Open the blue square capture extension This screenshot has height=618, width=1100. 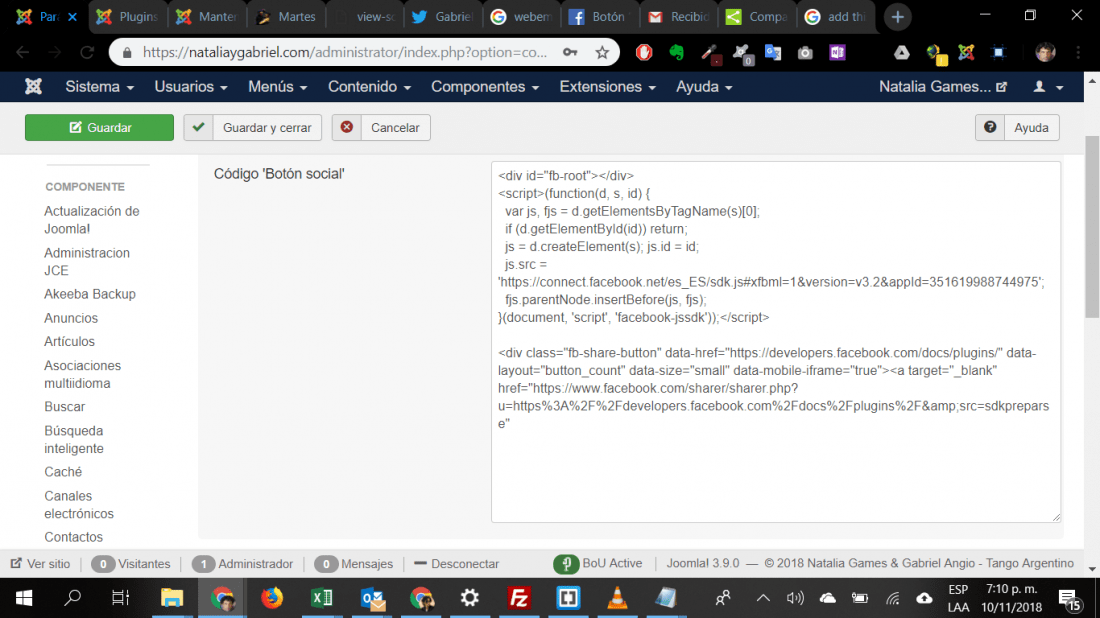coord(999,53)
